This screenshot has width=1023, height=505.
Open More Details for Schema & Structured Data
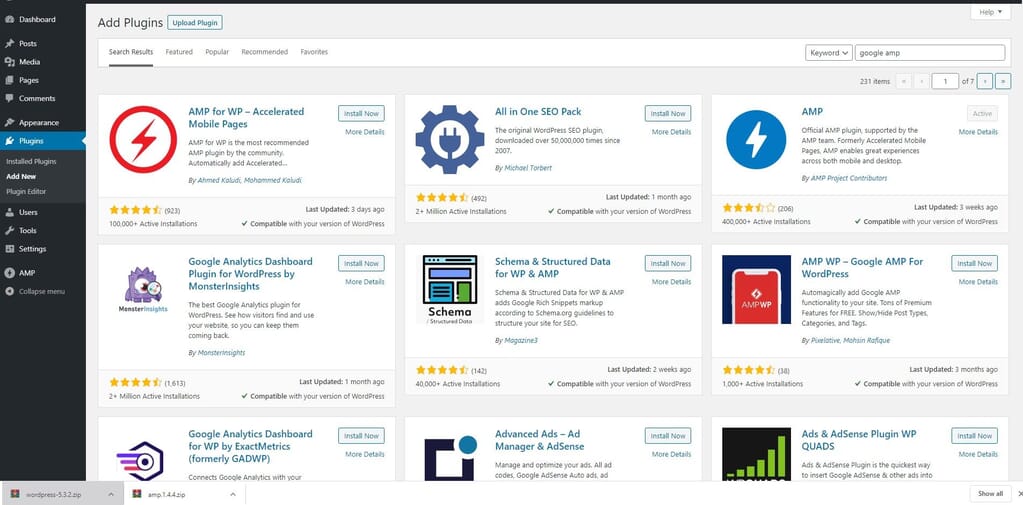point(671,282)
